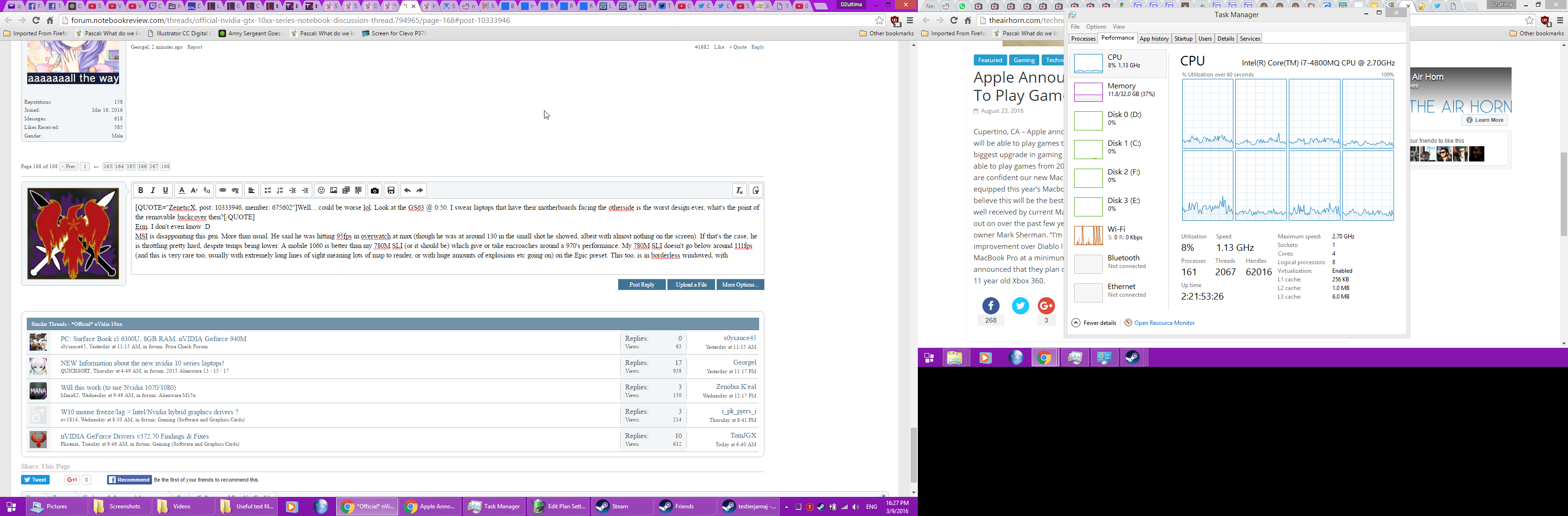Switch to Task Manager Details tab
1568x516 pixels.
click(x=1225, y=38)
